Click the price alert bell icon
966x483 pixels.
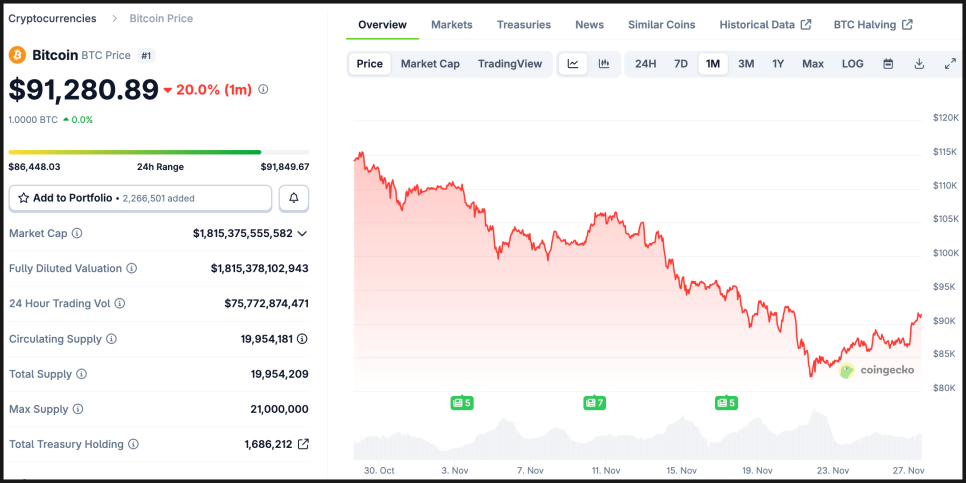294,198
